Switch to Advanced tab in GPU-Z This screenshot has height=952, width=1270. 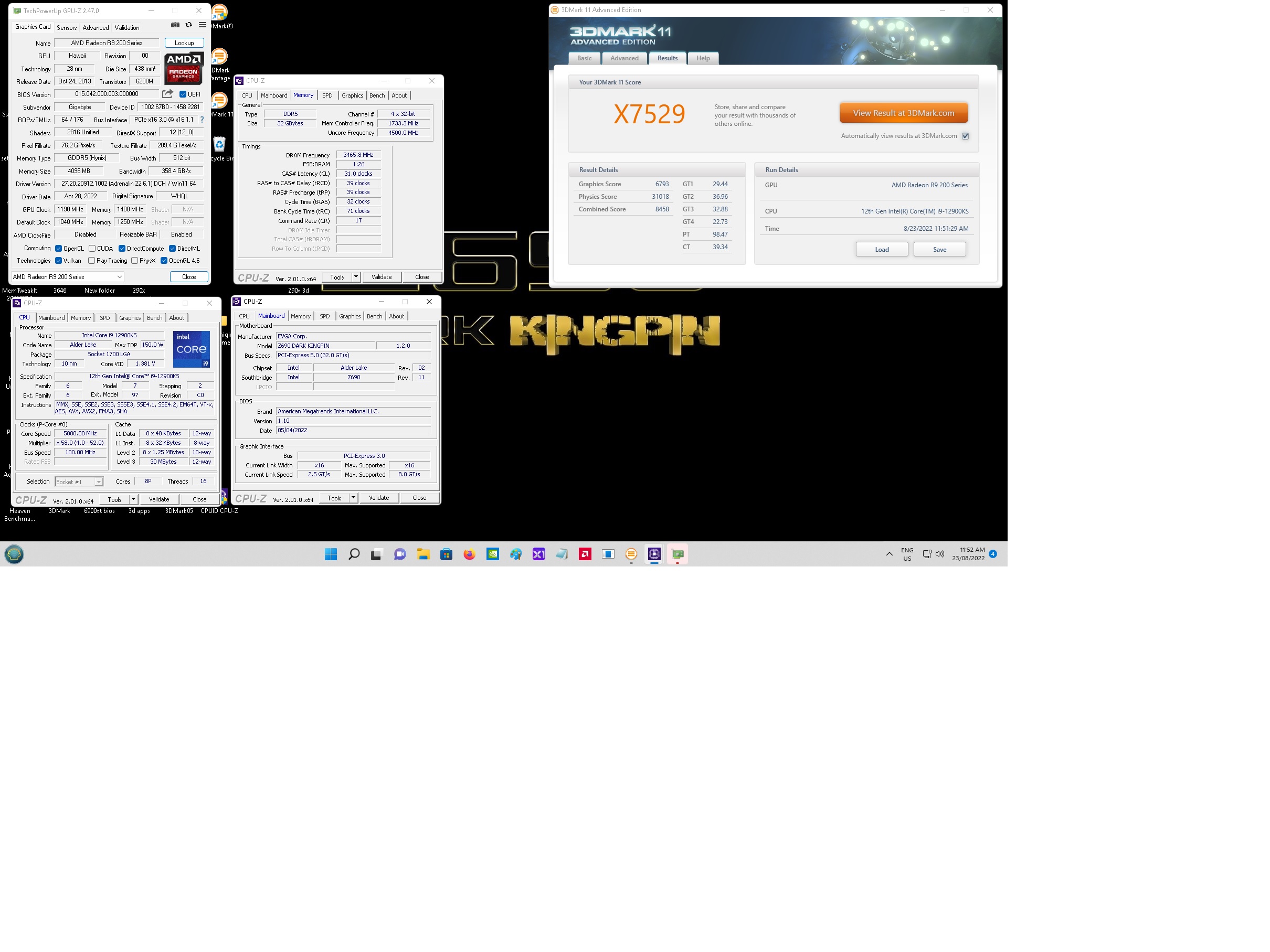[96, 28]
